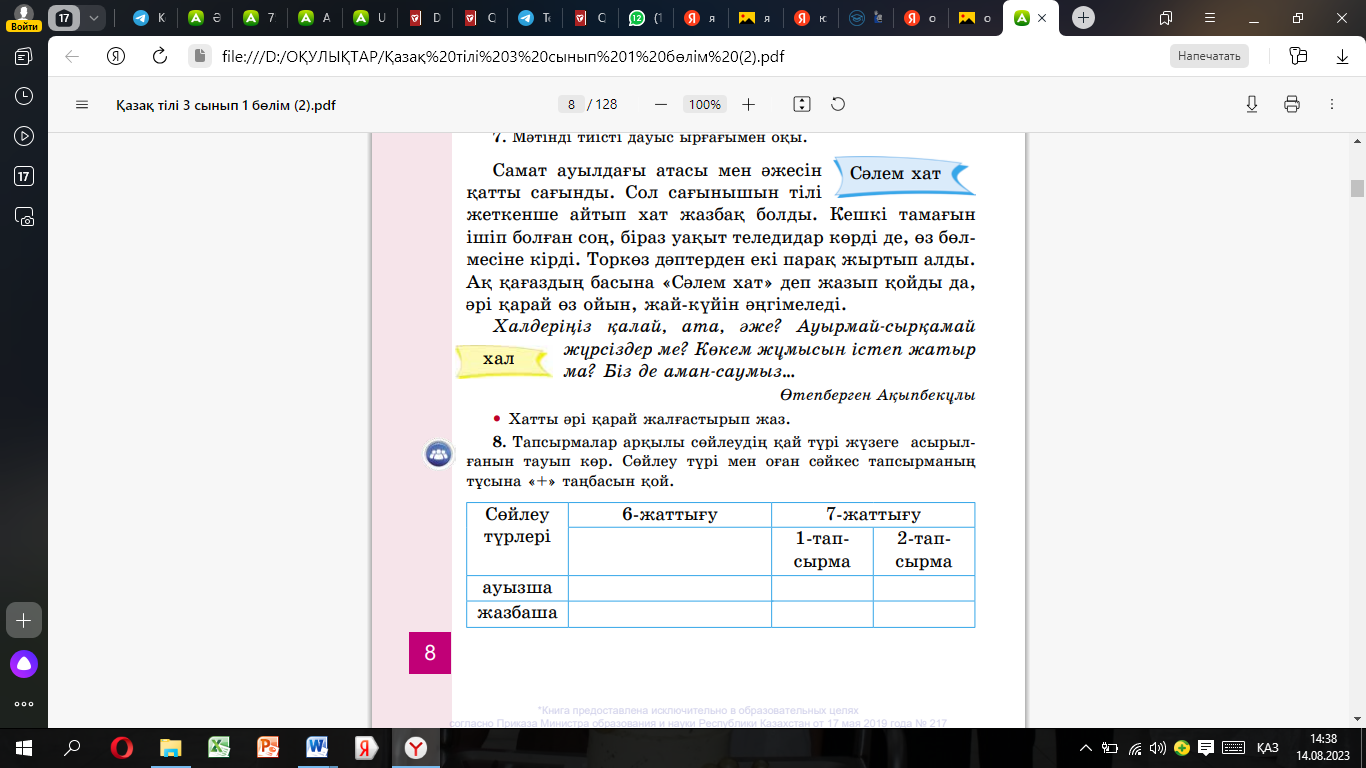1366x768 pixels.
Task: Print the PDF using the printer icon
Action: click(x=1292, y=104)
